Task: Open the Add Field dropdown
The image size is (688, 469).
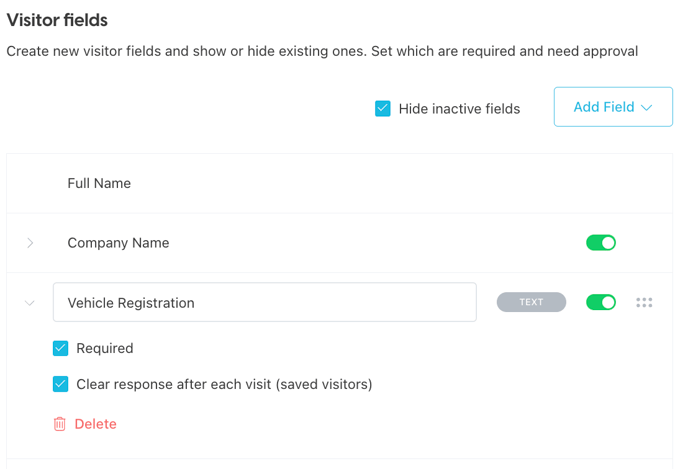Action: tap(612, 107)
